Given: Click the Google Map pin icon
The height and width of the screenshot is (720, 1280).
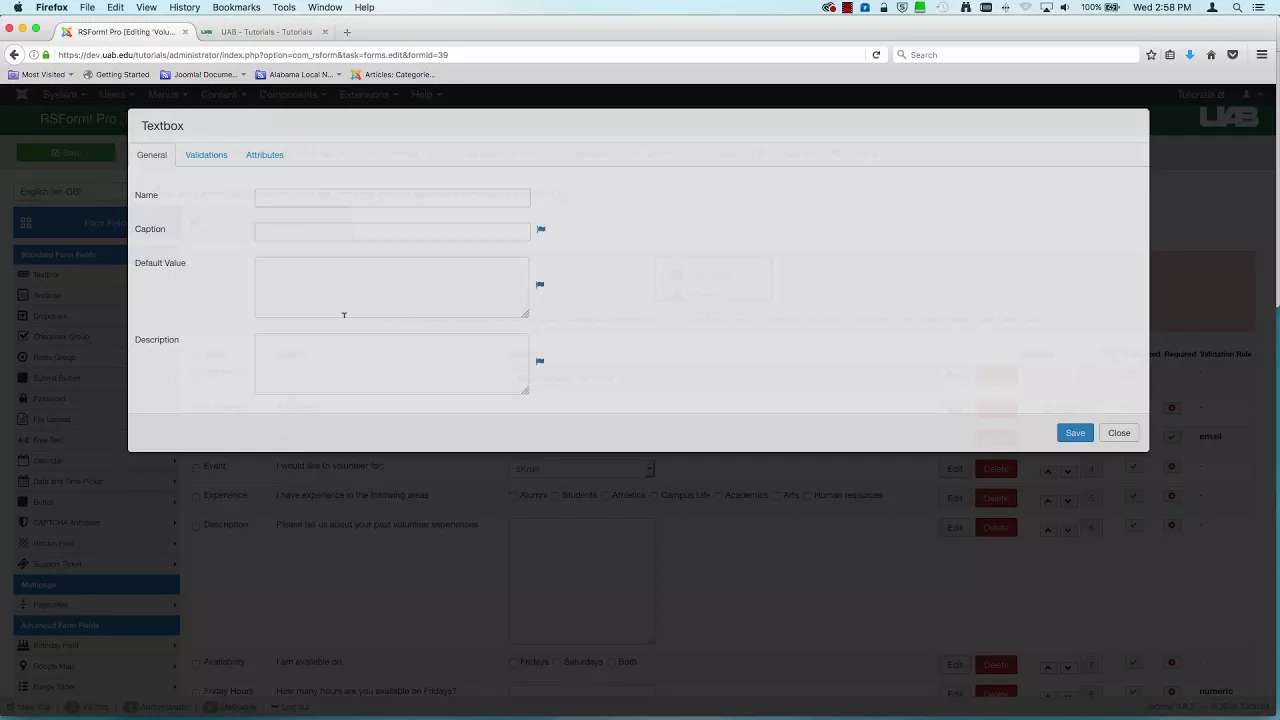Looking at the screenshot, I should pyautogui.click(x=23, y=666).
